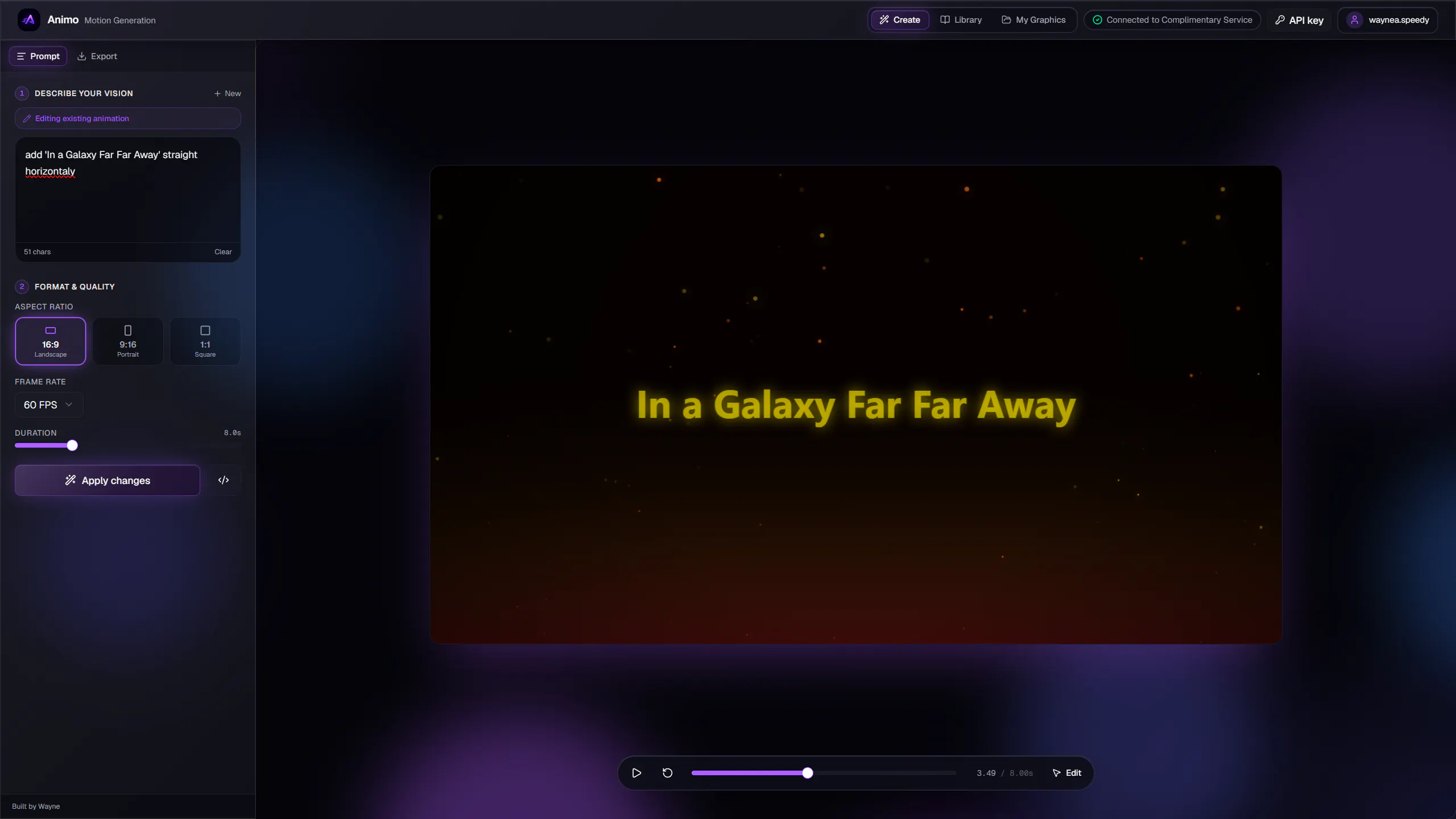Click the 51 chars counter text
This screenshot has height=819, width=1456.
[38, 252]
